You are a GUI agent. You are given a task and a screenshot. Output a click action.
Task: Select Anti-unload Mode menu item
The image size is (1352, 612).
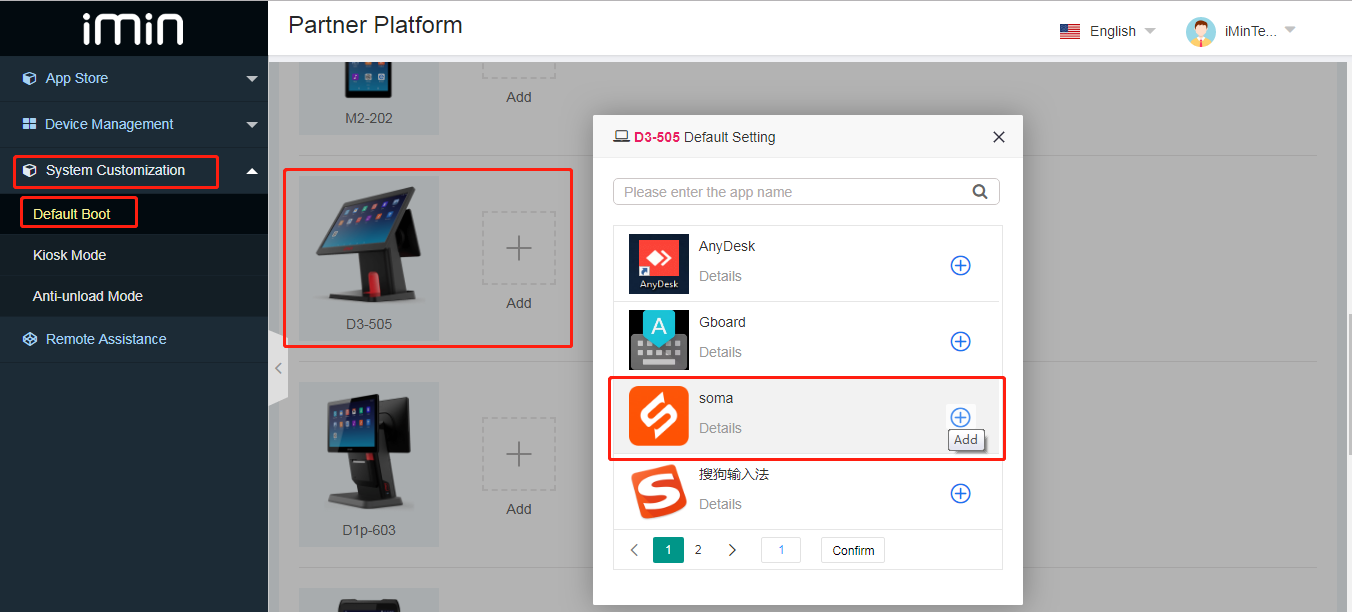[x=134, y=296]
